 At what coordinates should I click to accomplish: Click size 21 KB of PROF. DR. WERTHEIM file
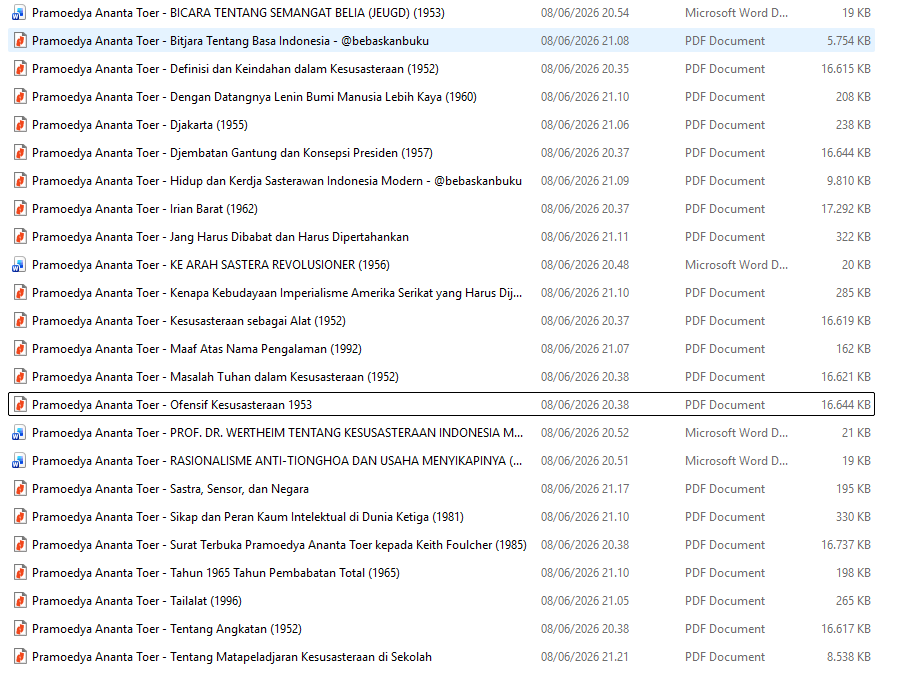856,433
